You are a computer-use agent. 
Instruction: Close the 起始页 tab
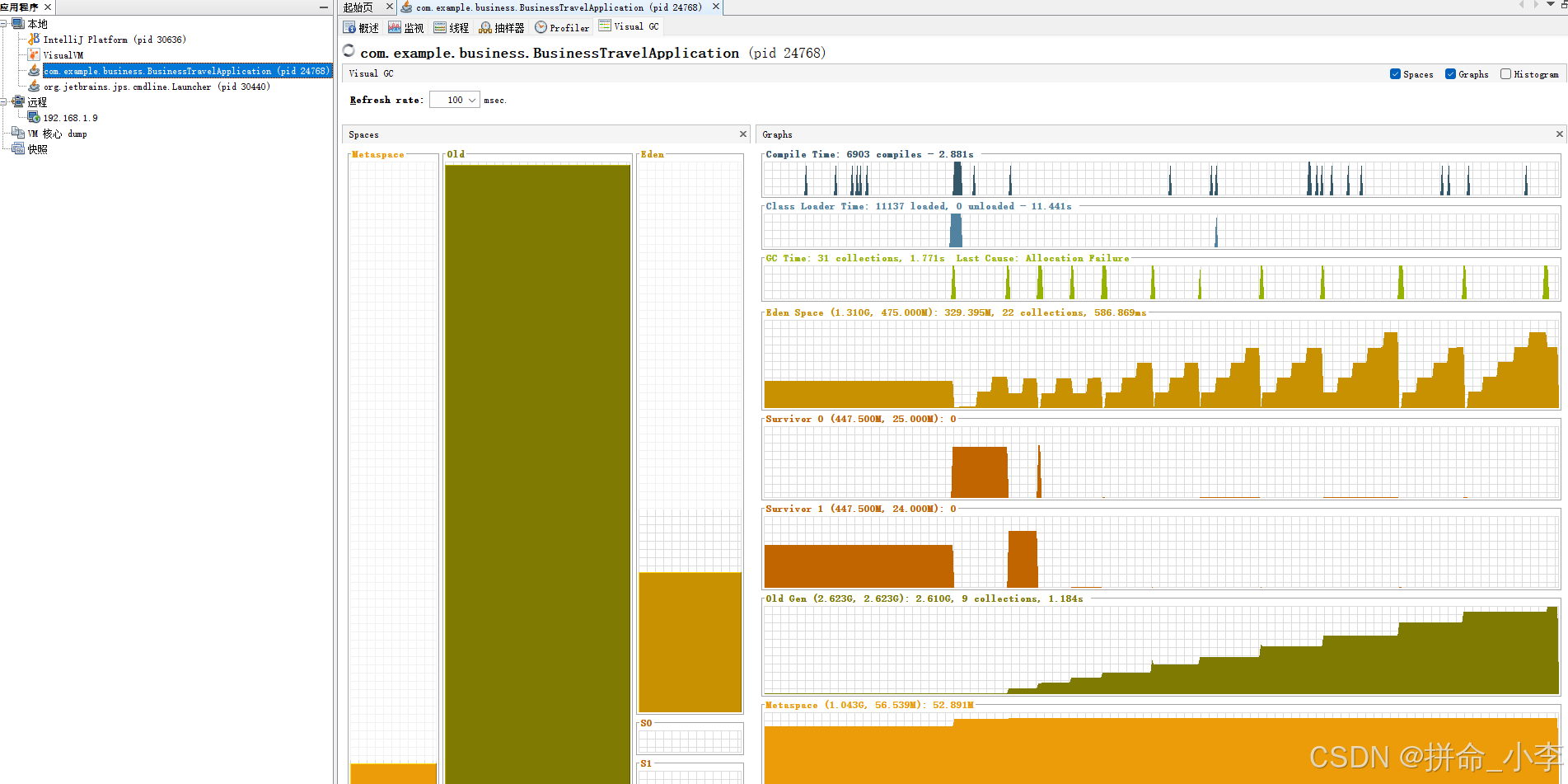390,7
